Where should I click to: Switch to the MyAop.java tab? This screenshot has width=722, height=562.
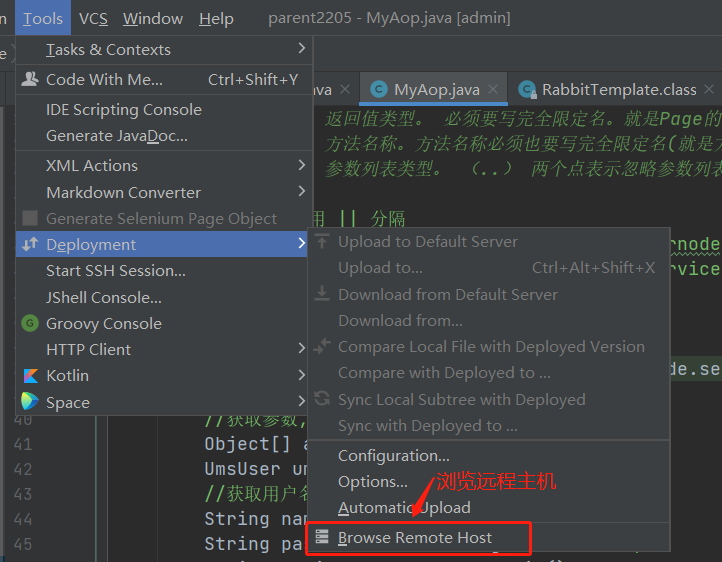point(433,89)
